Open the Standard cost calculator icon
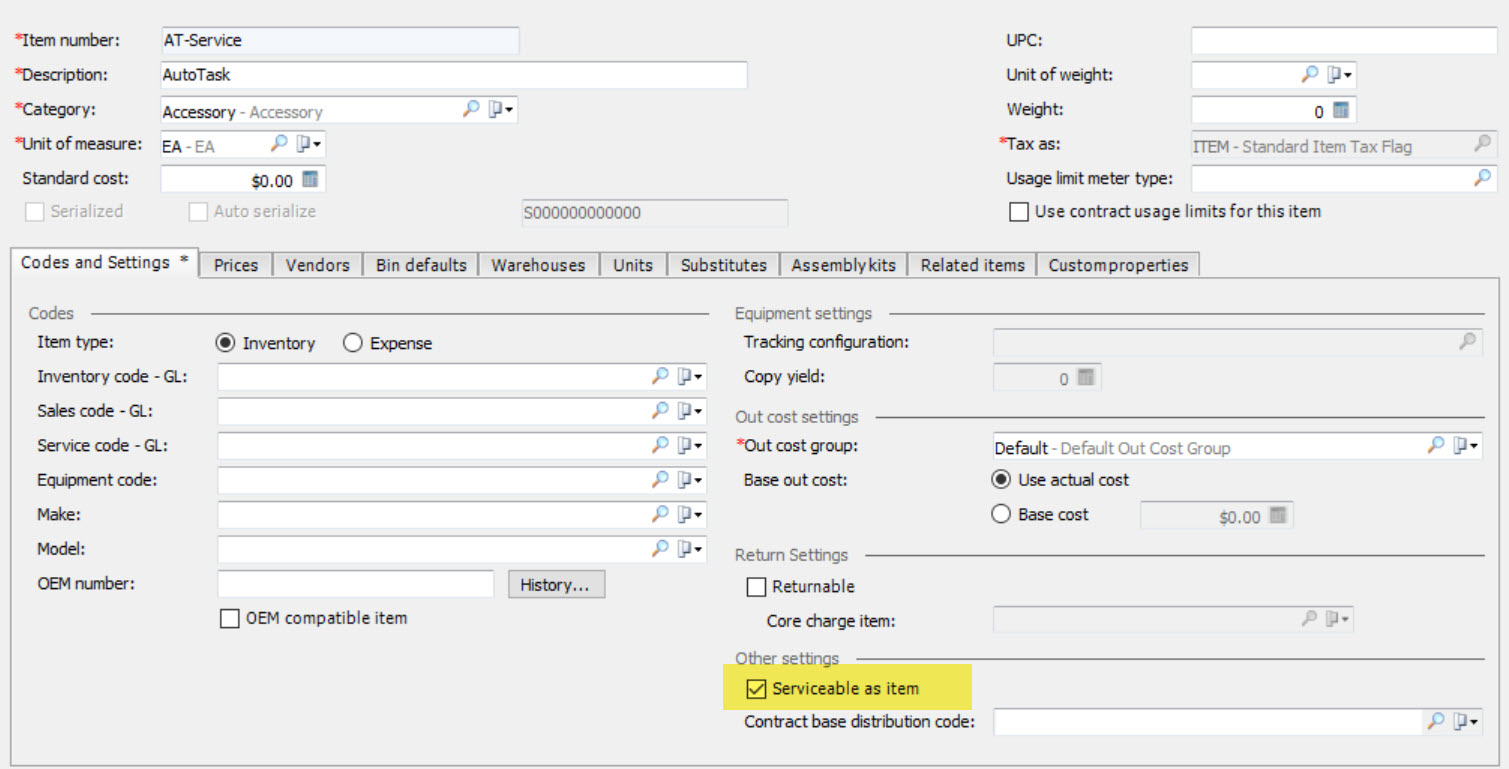 coord(310,180)
